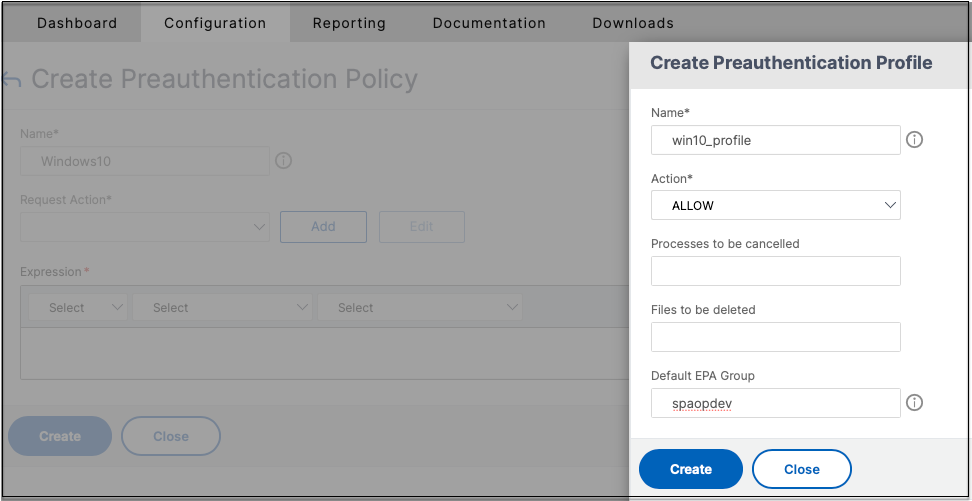
Task: Click the Default EPA Group field
Action: click(x=775, y=403)
